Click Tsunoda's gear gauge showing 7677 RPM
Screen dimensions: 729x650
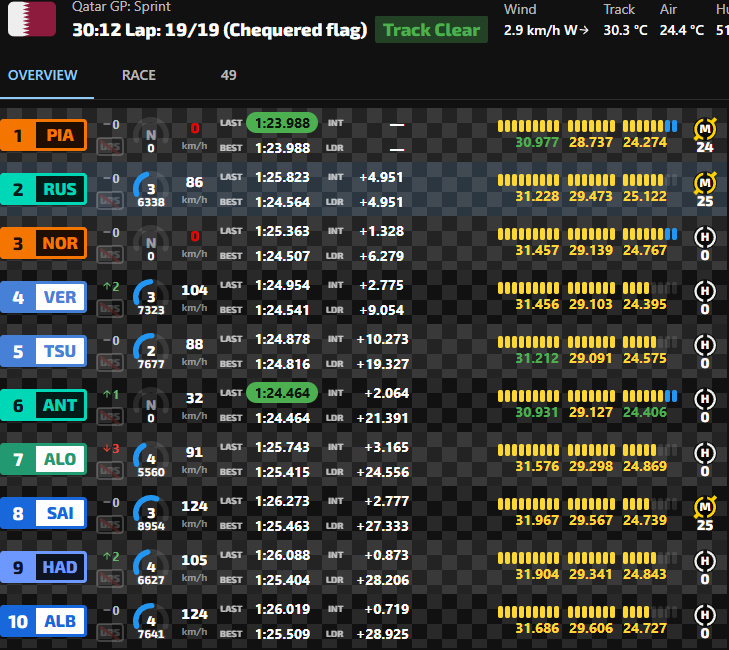(151, 352)
